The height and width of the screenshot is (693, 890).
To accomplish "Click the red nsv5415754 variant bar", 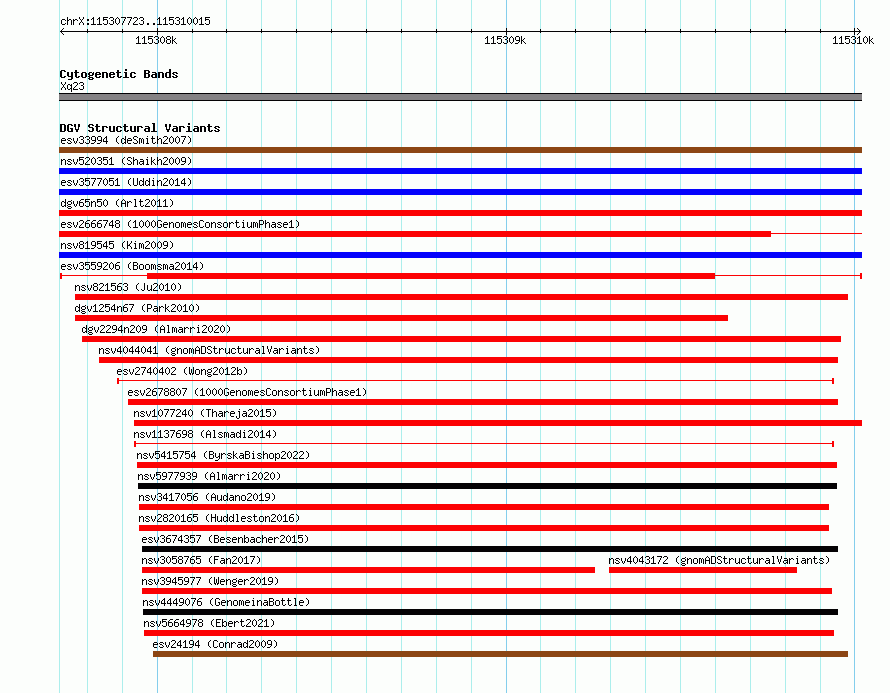I will [487, 465].
